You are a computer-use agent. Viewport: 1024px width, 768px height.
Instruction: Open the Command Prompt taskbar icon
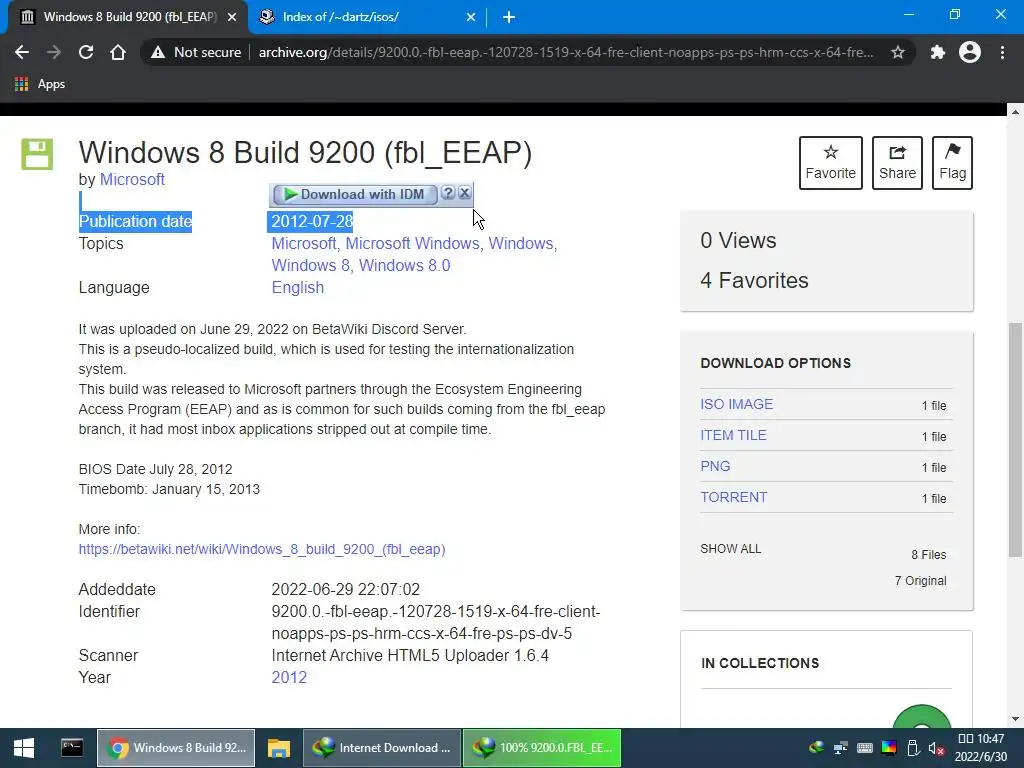(x=72, y=748)
